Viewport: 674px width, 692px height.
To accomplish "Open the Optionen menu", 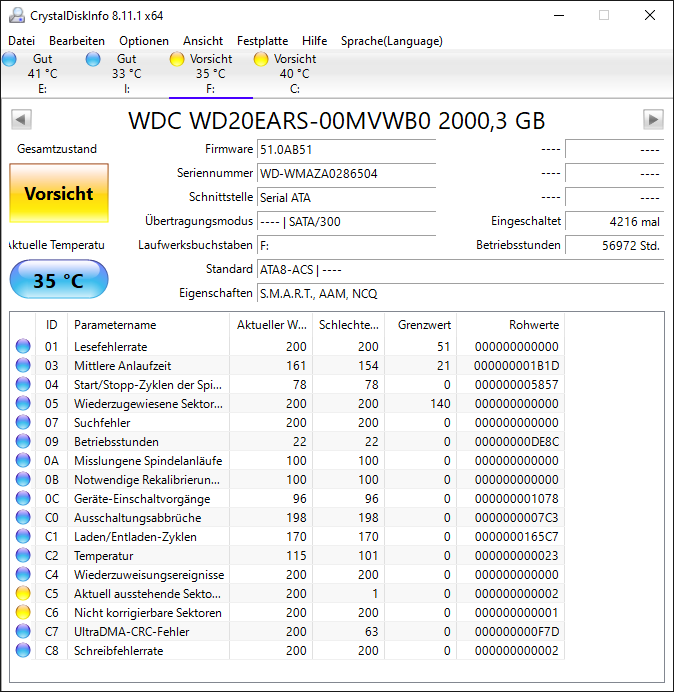I will click(x=144, y=41).
